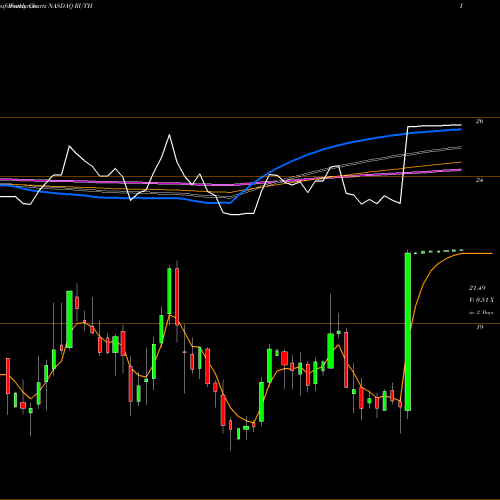Image resolution: width=500 pixels, height=500 pixels.
Task: Click the "in 2 Days" label
Action: point(481,312)
